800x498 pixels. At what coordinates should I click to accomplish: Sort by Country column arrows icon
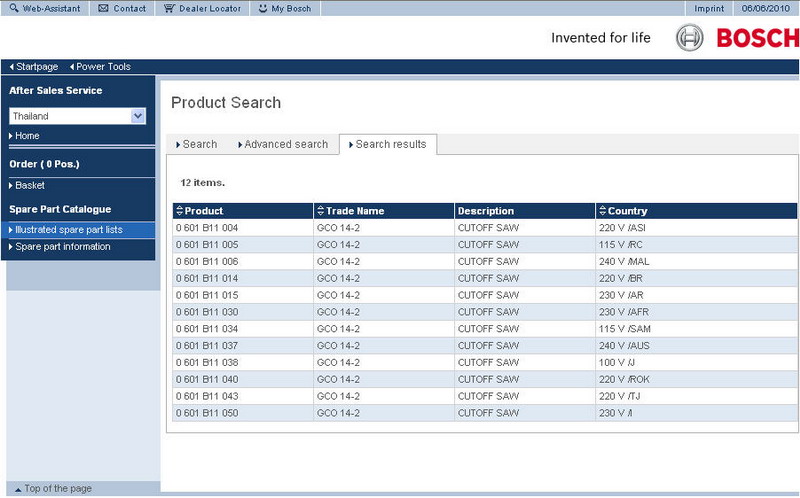click(x=601, y=211)
